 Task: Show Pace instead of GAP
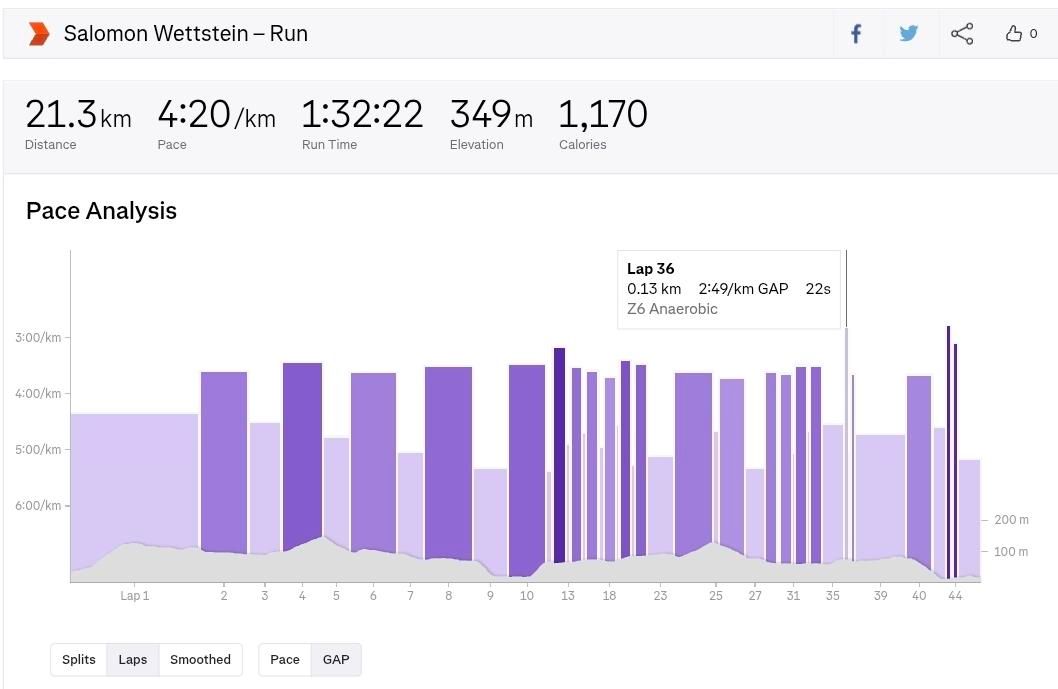[285, 660]
